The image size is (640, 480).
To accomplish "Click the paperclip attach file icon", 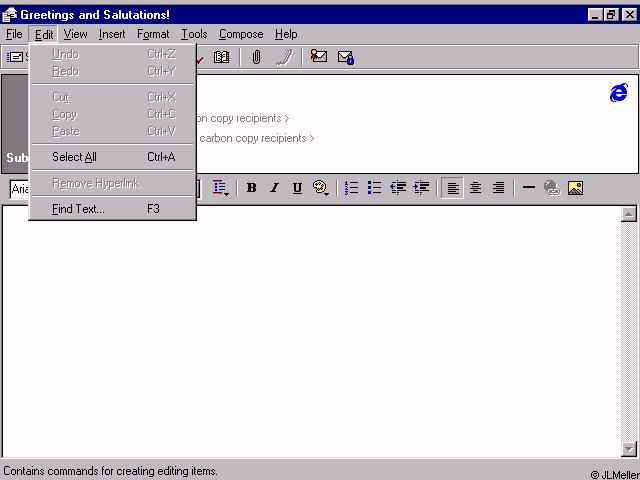I will 256,57.
